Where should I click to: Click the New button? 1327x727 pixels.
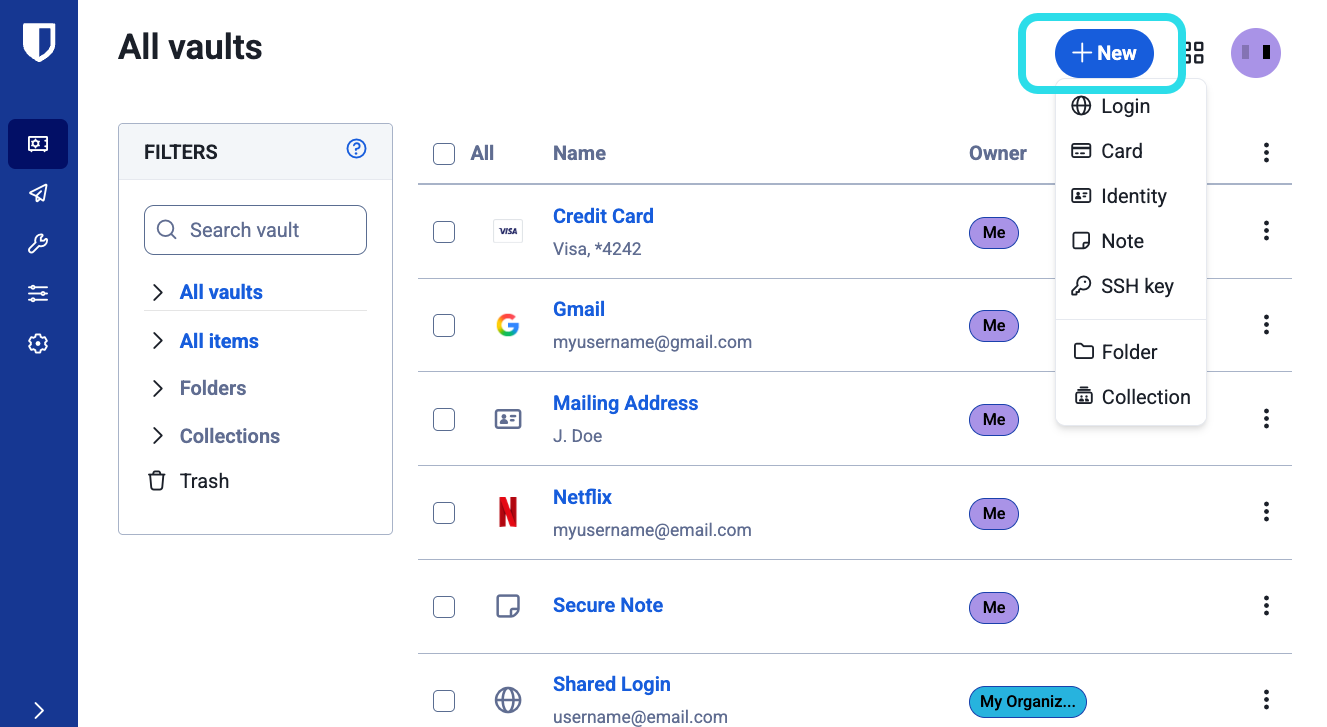coord(1103,54)
